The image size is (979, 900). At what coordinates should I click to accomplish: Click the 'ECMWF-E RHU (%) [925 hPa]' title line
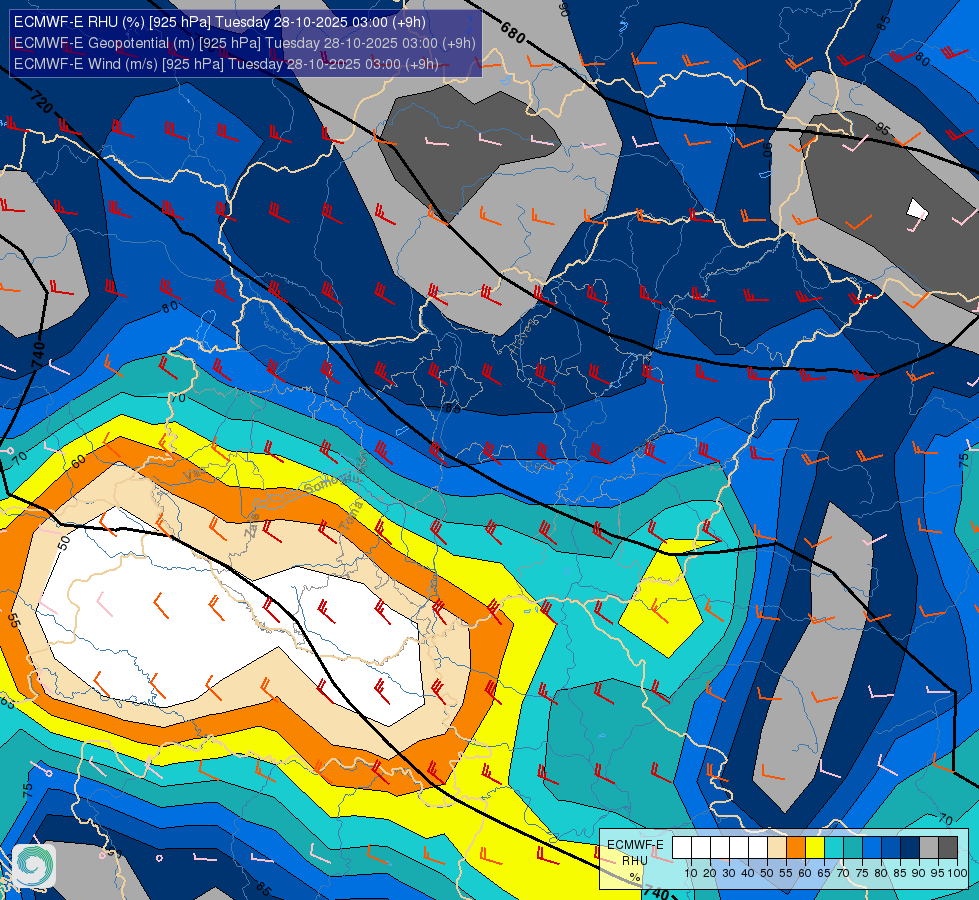220,22
